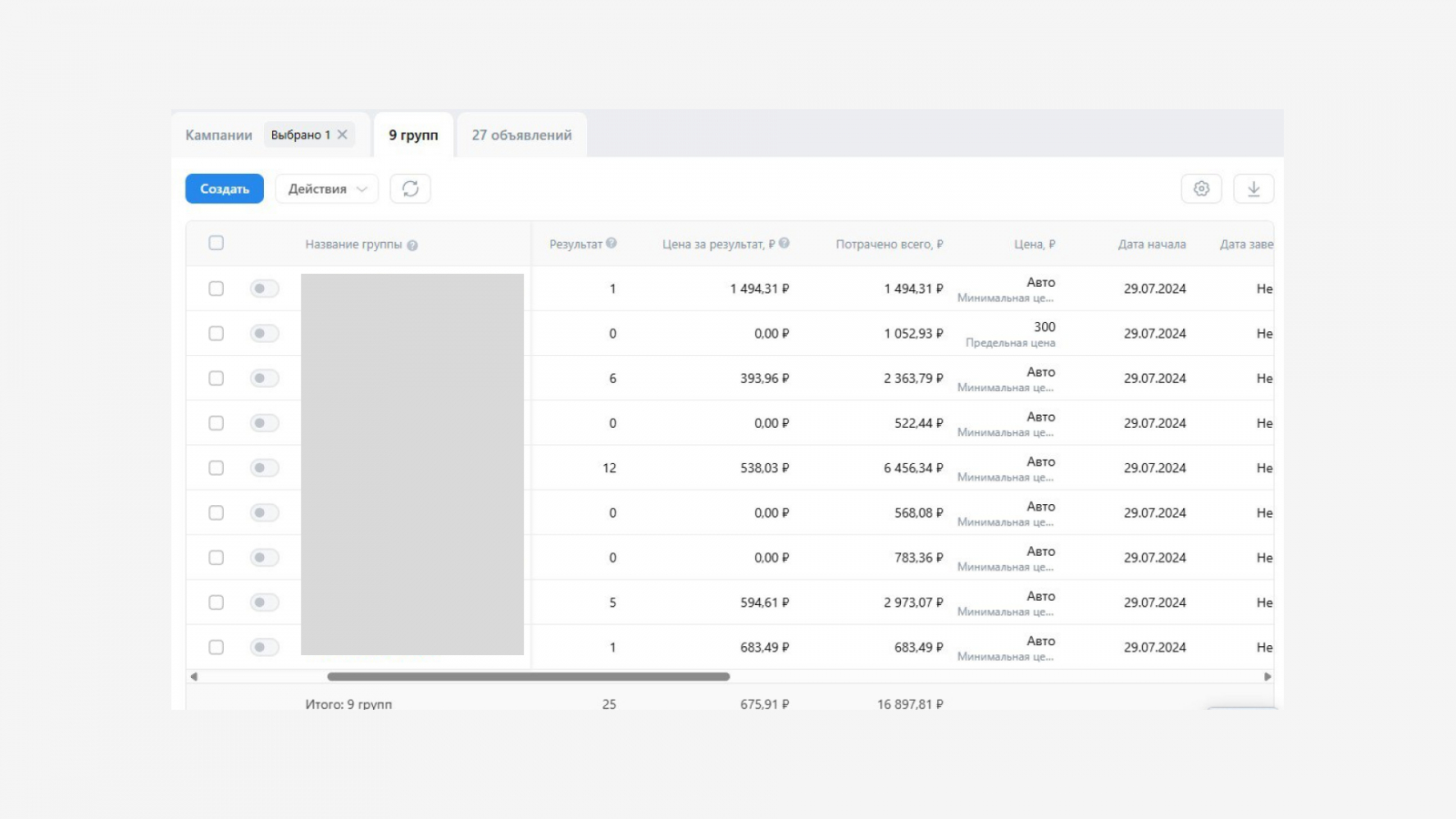Click the download export icon
Viewport: 1456px width, 819px height.
click(x=1253, y=188)
